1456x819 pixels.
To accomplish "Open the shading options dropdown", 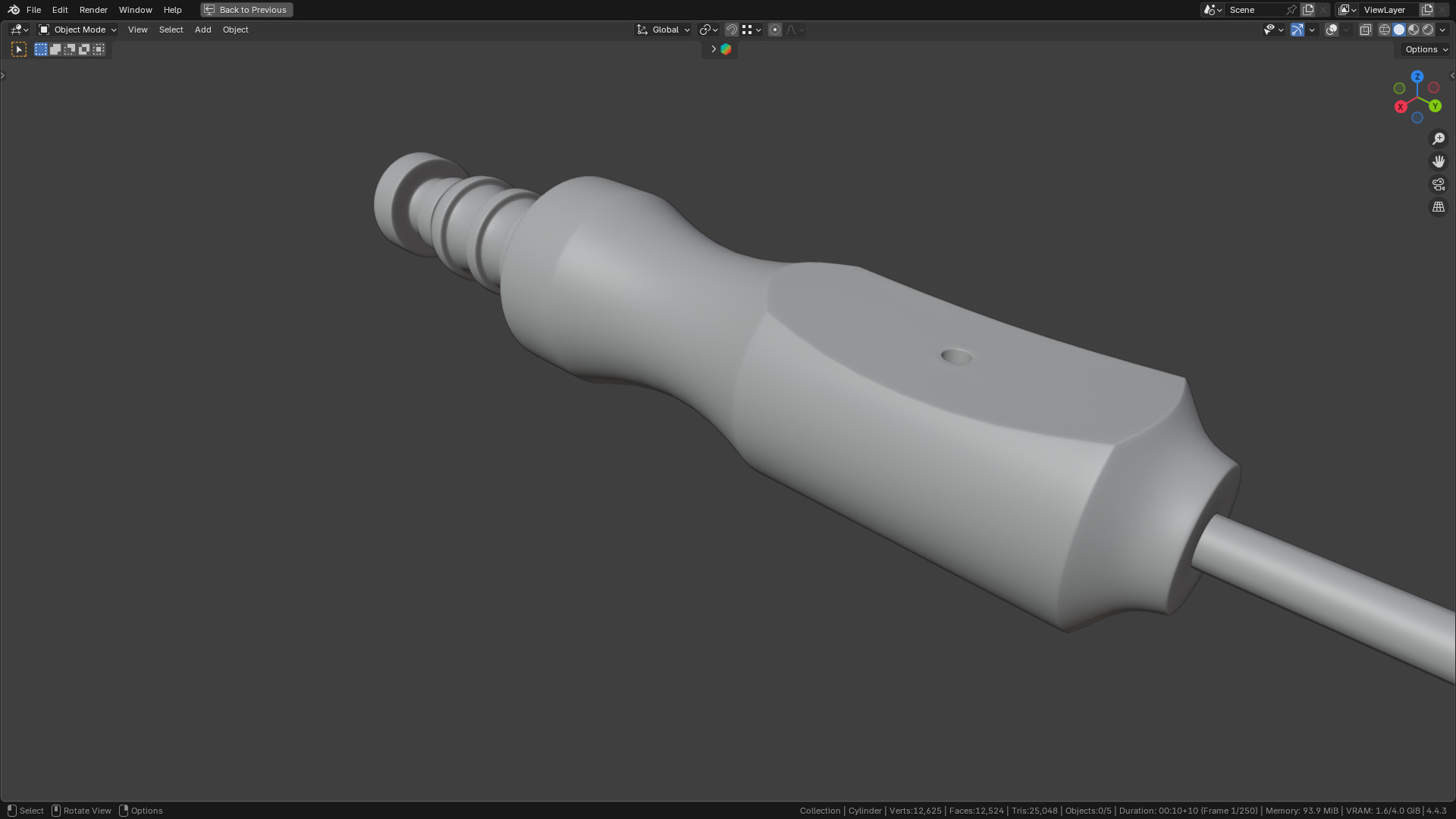I will [1442, 30].
